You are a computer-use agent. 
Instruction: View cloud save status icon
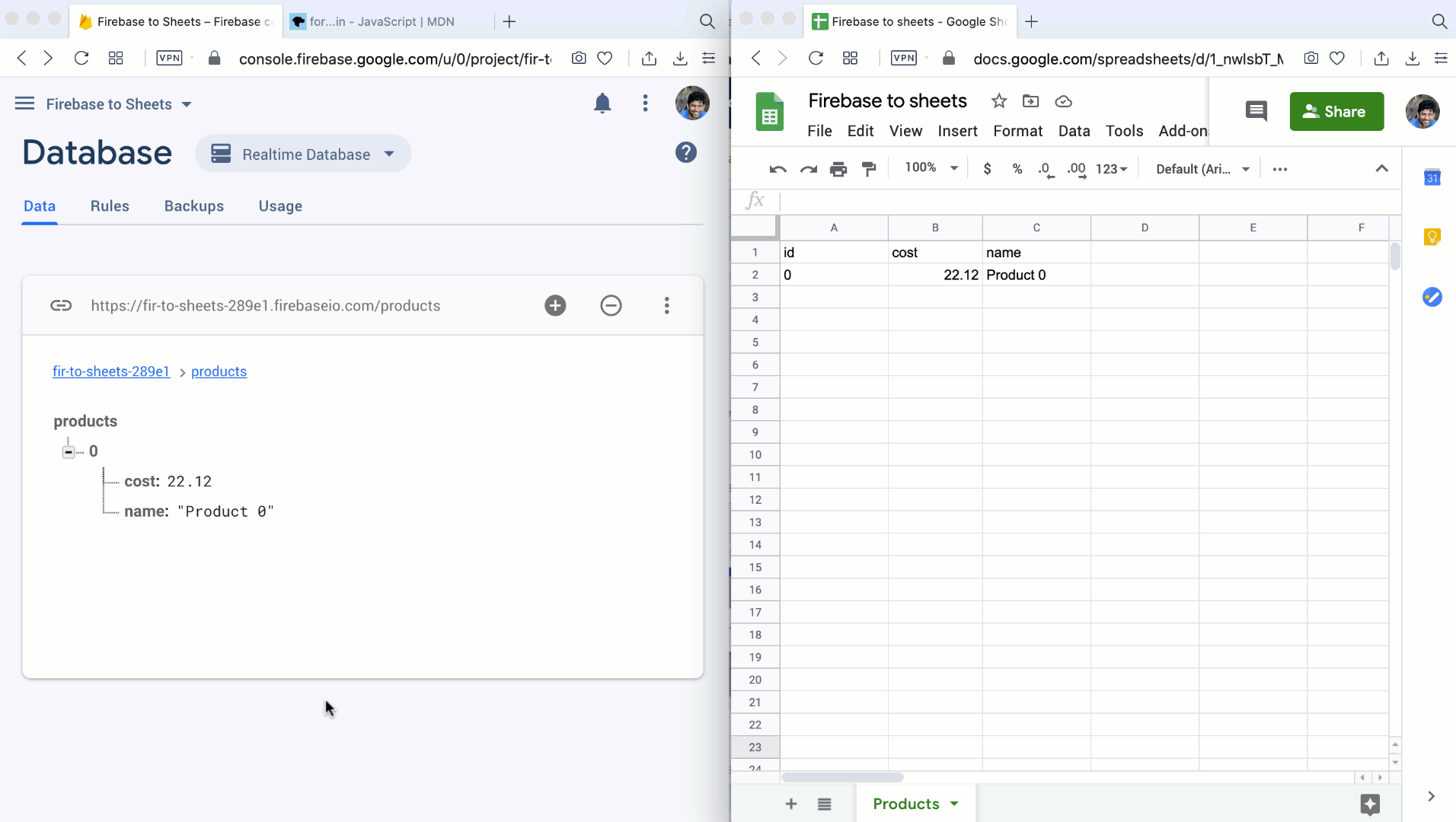pyautogui.click(x=1063, y=101)
